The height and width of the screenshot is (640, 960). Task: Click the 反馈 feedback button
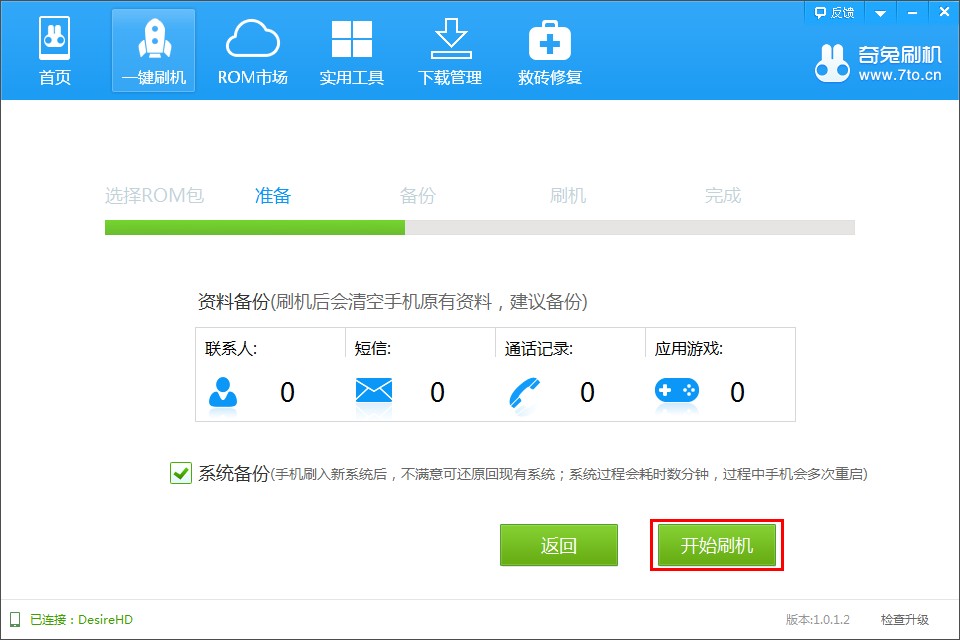pyautogui.click(x=834, y=12)
